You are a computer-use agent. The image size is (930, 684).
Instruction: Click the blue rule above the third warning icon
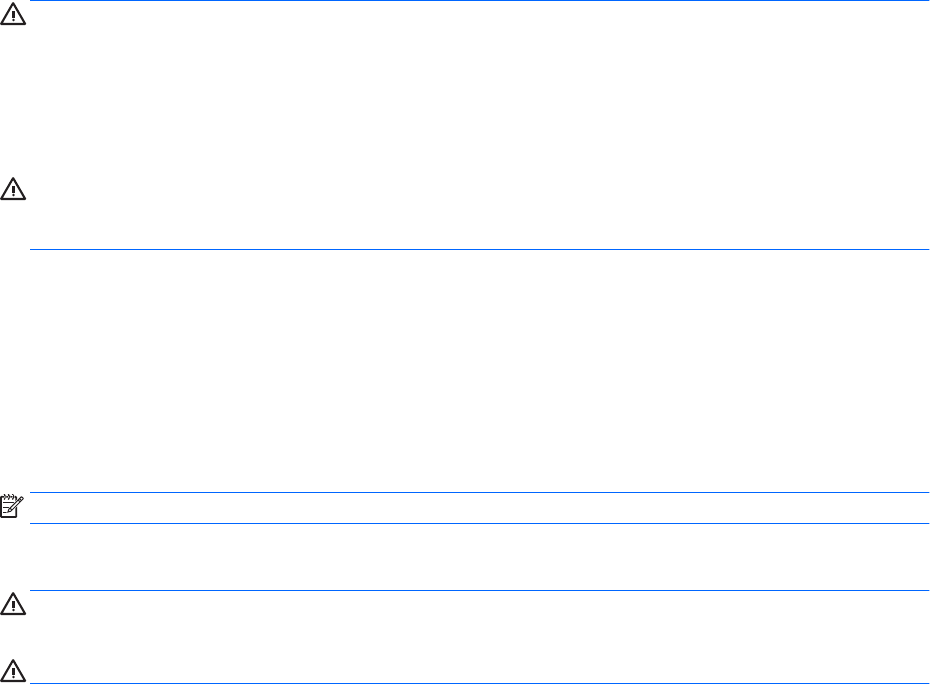[480, 591]
